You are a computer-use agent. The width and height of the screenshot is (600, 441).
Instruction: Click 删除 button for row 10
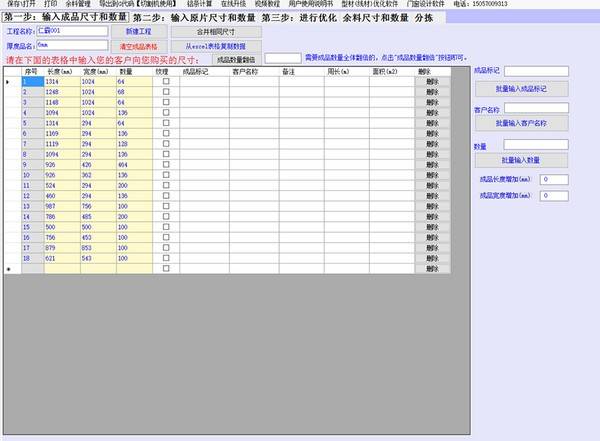[431, 175]
